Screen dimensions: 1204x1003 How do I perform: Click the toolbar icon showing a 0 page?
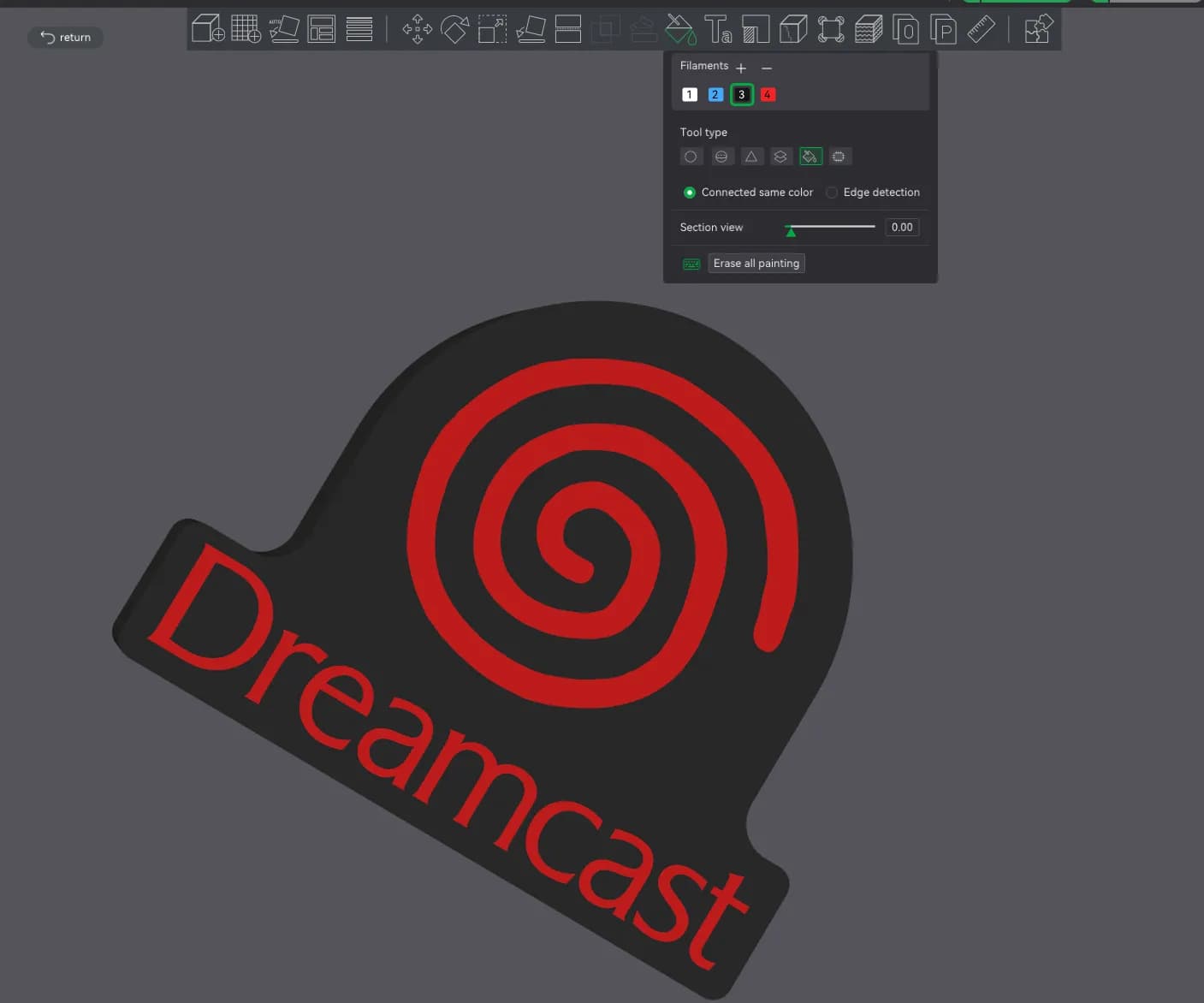pos(906,29)
